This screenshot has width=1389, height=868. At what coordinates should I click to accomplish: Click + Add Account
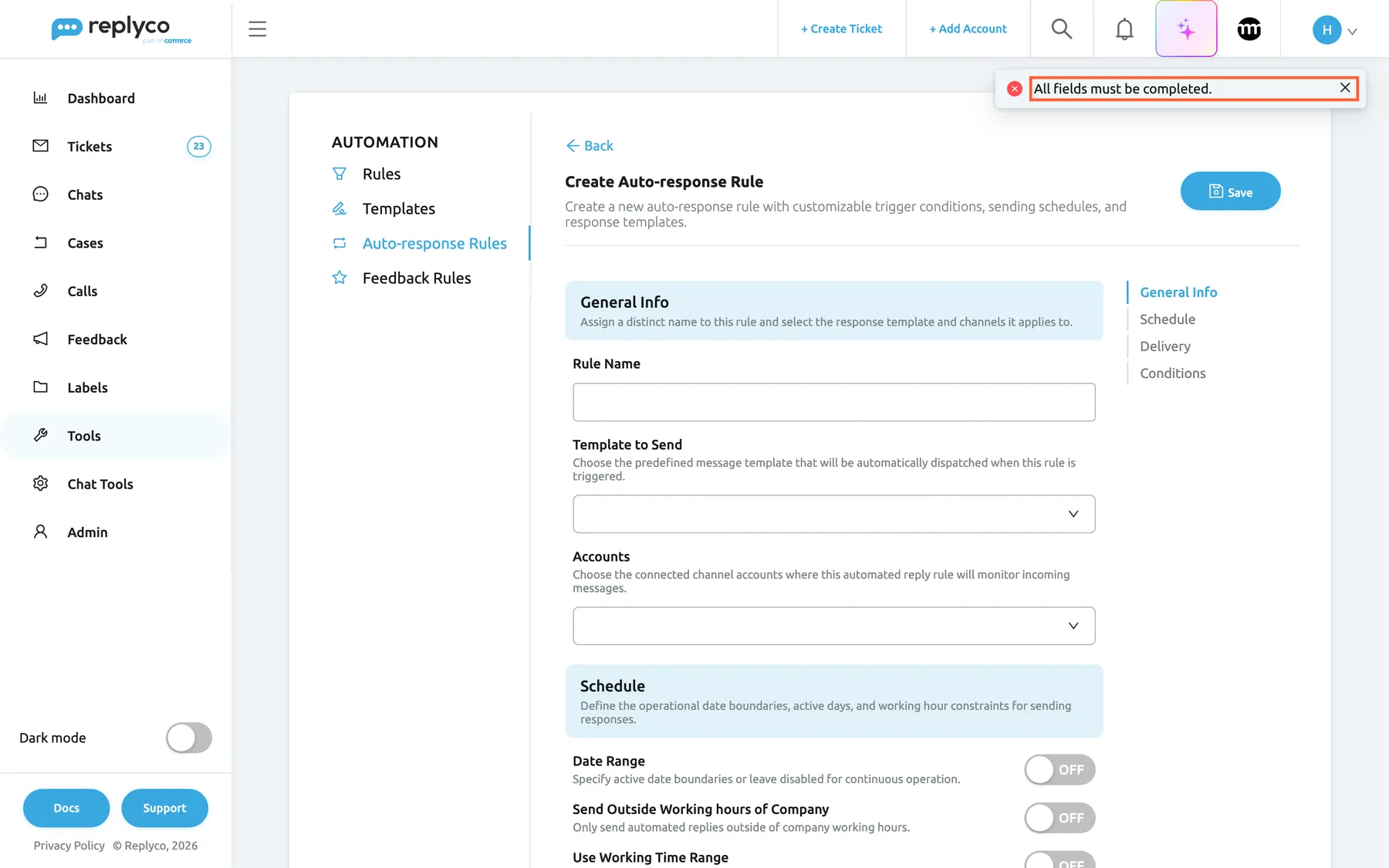click(x=968, y=29)
